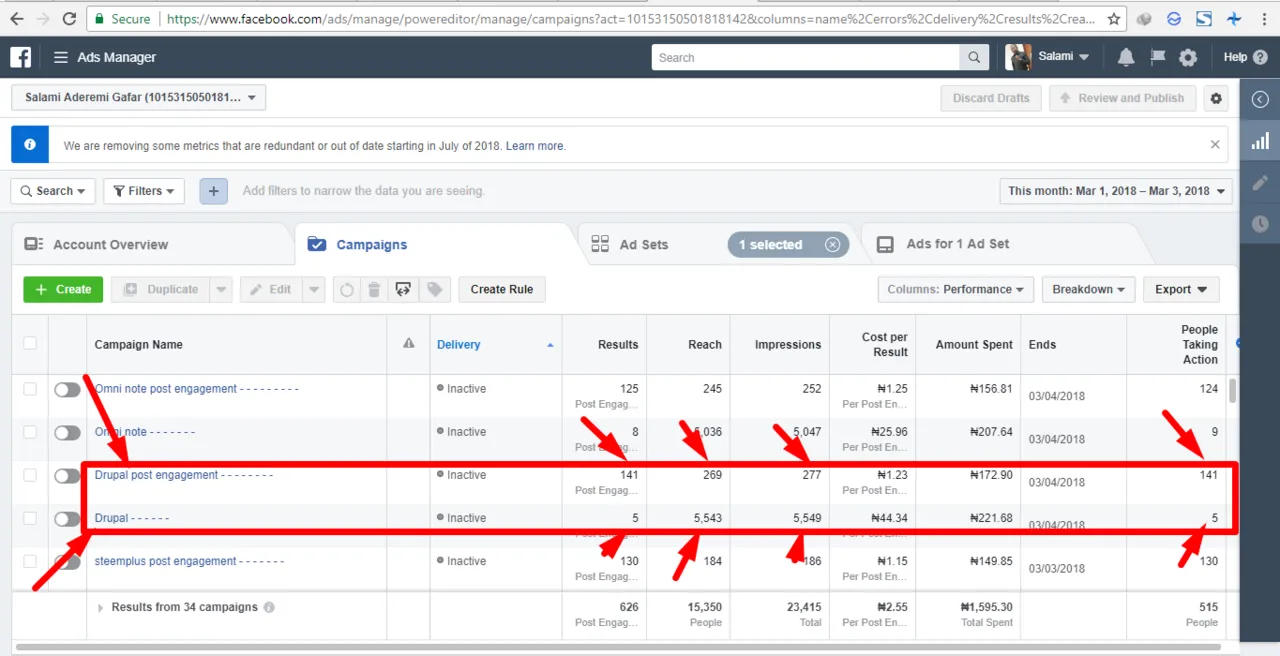Reload the browser page
1280x656 pixels.
point(69,18)
